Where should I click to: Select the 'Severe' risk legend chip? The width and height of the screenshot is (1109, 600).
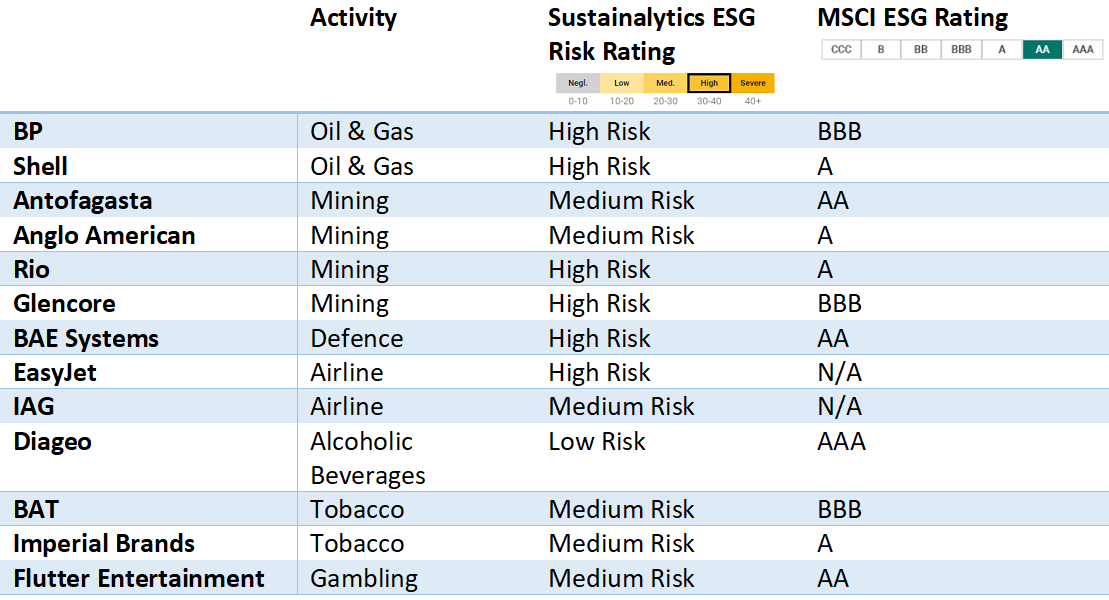pyautogui.click(x=752, y=83)
